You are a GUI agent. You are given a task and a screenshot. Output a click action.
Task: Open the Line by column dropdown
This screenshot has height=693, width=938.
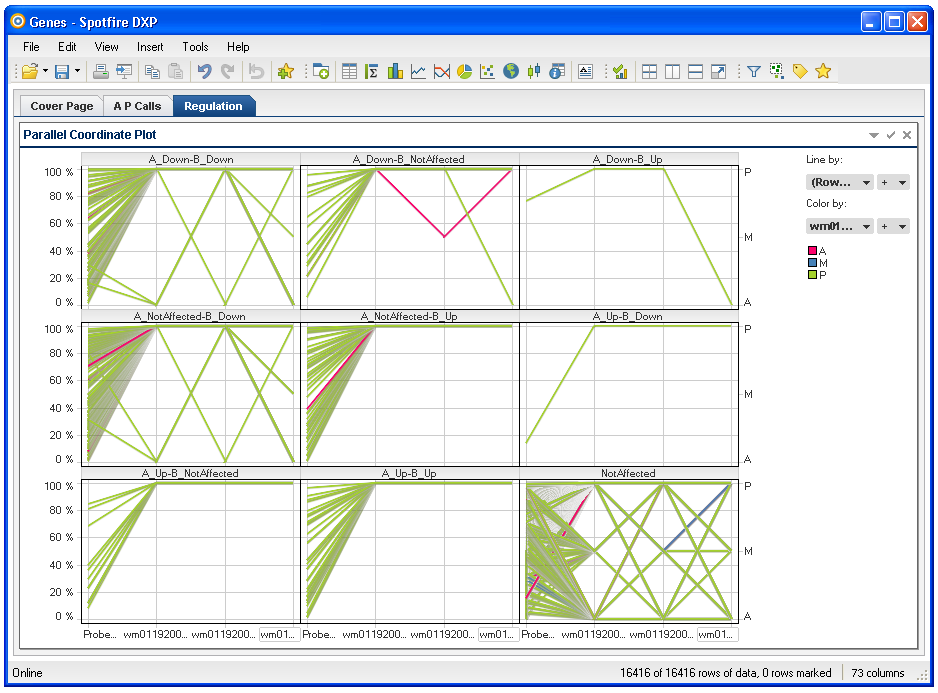839,182
